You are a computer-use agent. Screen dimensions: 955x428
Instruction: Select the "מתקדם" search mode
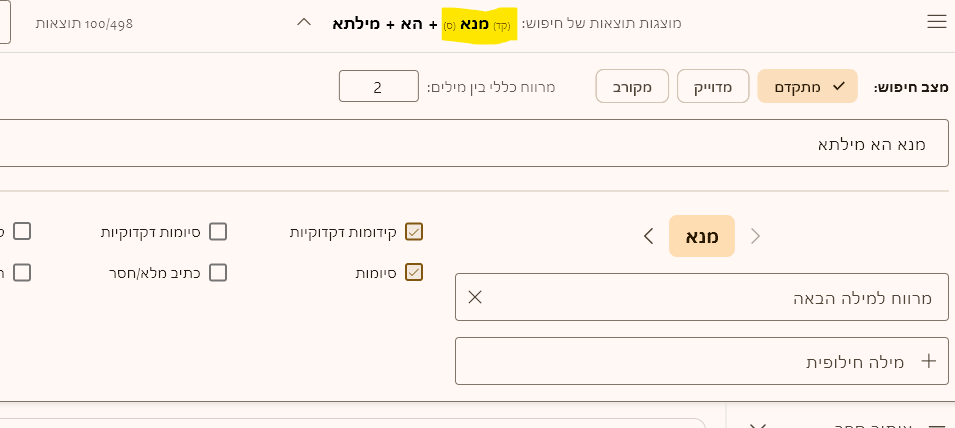tap(807, 86)
